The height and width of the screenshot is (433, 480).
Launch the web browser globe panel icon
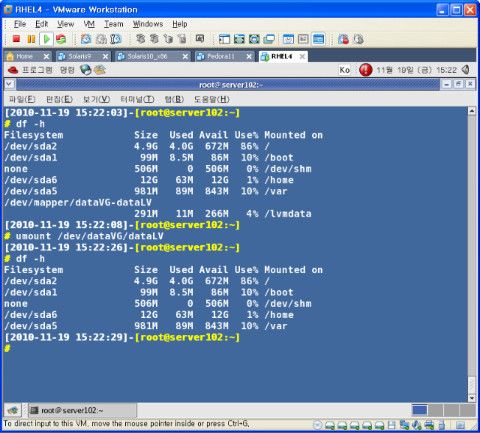coord(86,70)
